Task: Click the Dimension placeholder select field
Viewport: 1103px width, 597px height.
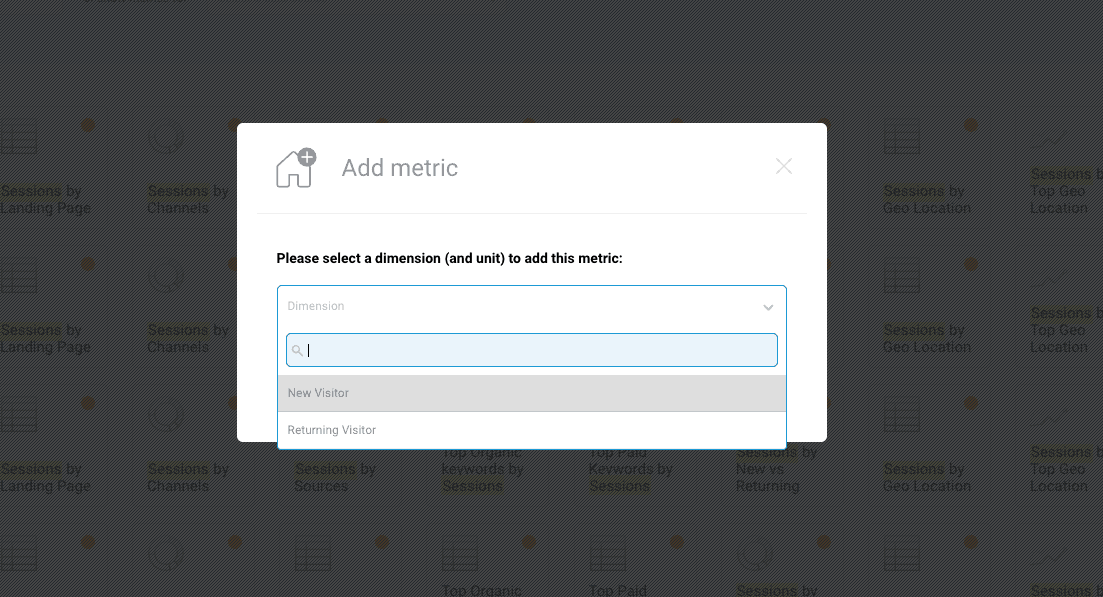Action: (x=520, y=306)
